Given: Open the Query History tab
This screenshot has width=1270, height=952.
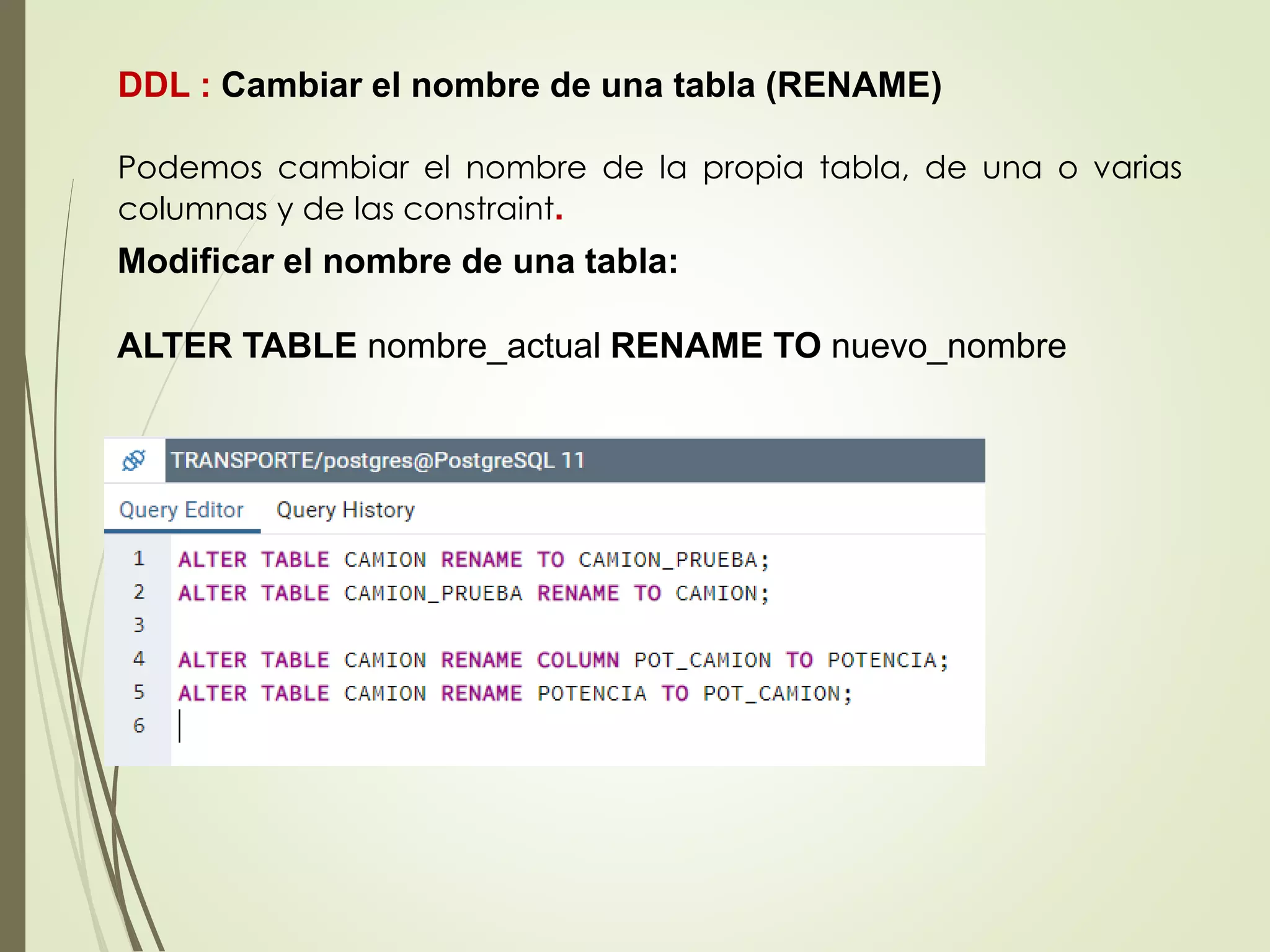Looking at the screenshot, I should [x=345, y=510].
